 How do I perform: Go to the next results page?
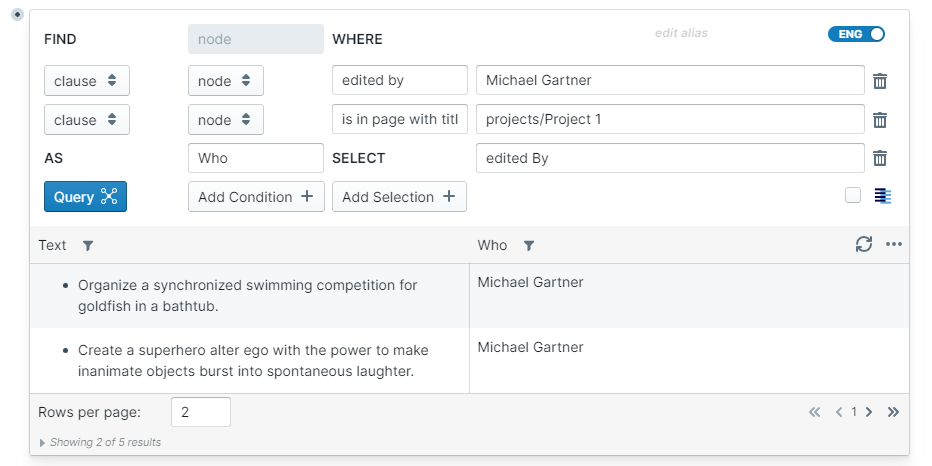869,412
